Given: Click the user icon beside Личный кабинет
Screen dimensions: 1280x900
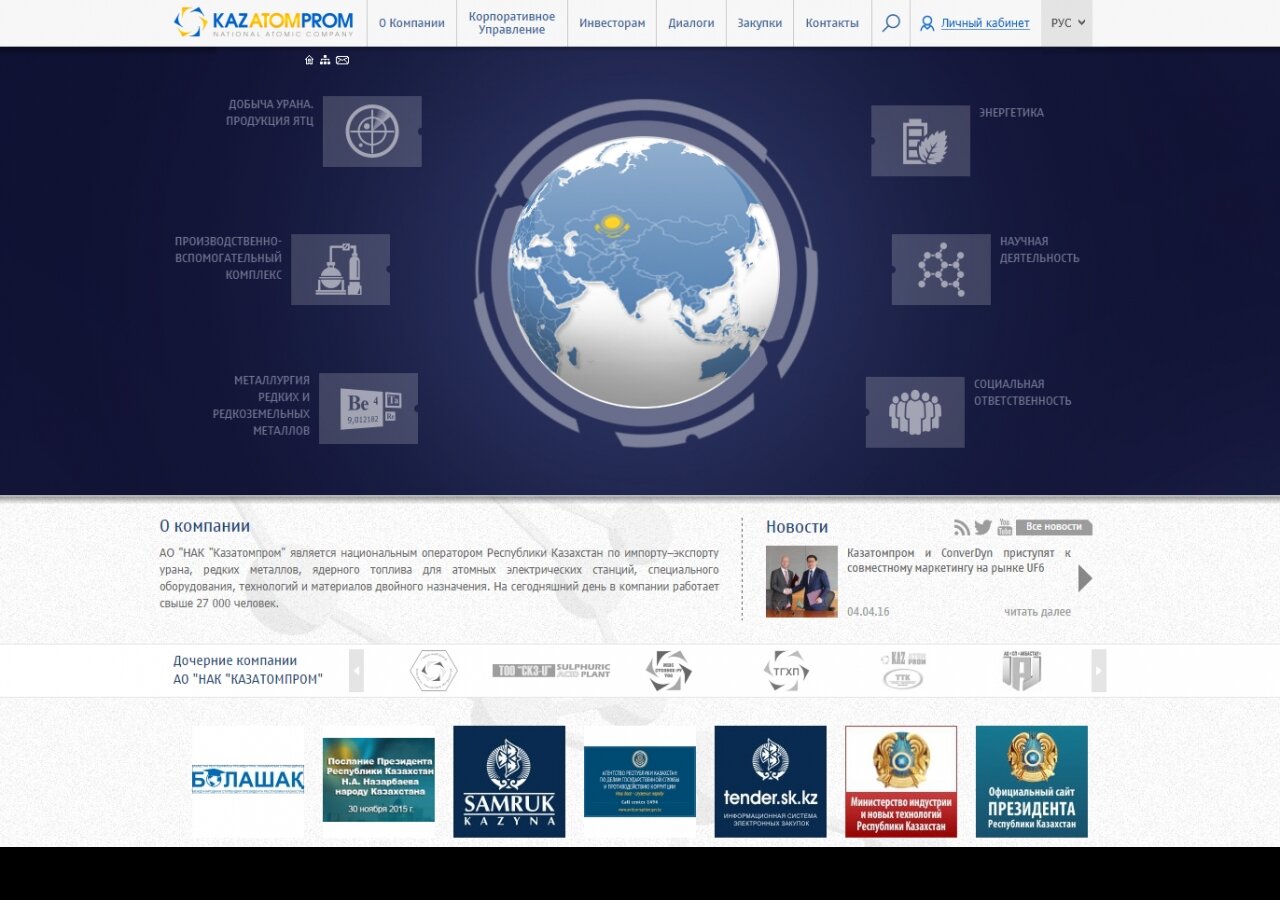Looking at the screenshot, I should [927, 23].
